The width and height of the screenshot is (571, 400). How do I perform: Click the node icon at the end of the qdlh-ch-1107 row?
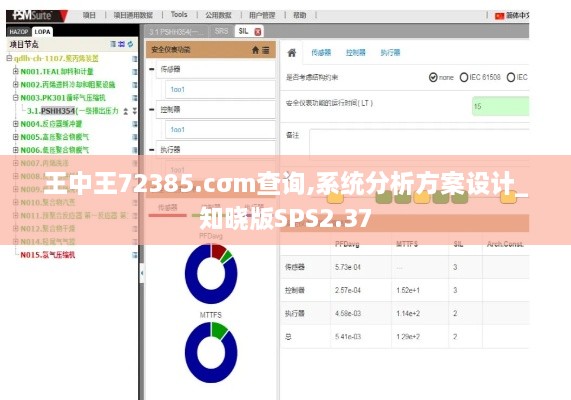pos(134,59)
